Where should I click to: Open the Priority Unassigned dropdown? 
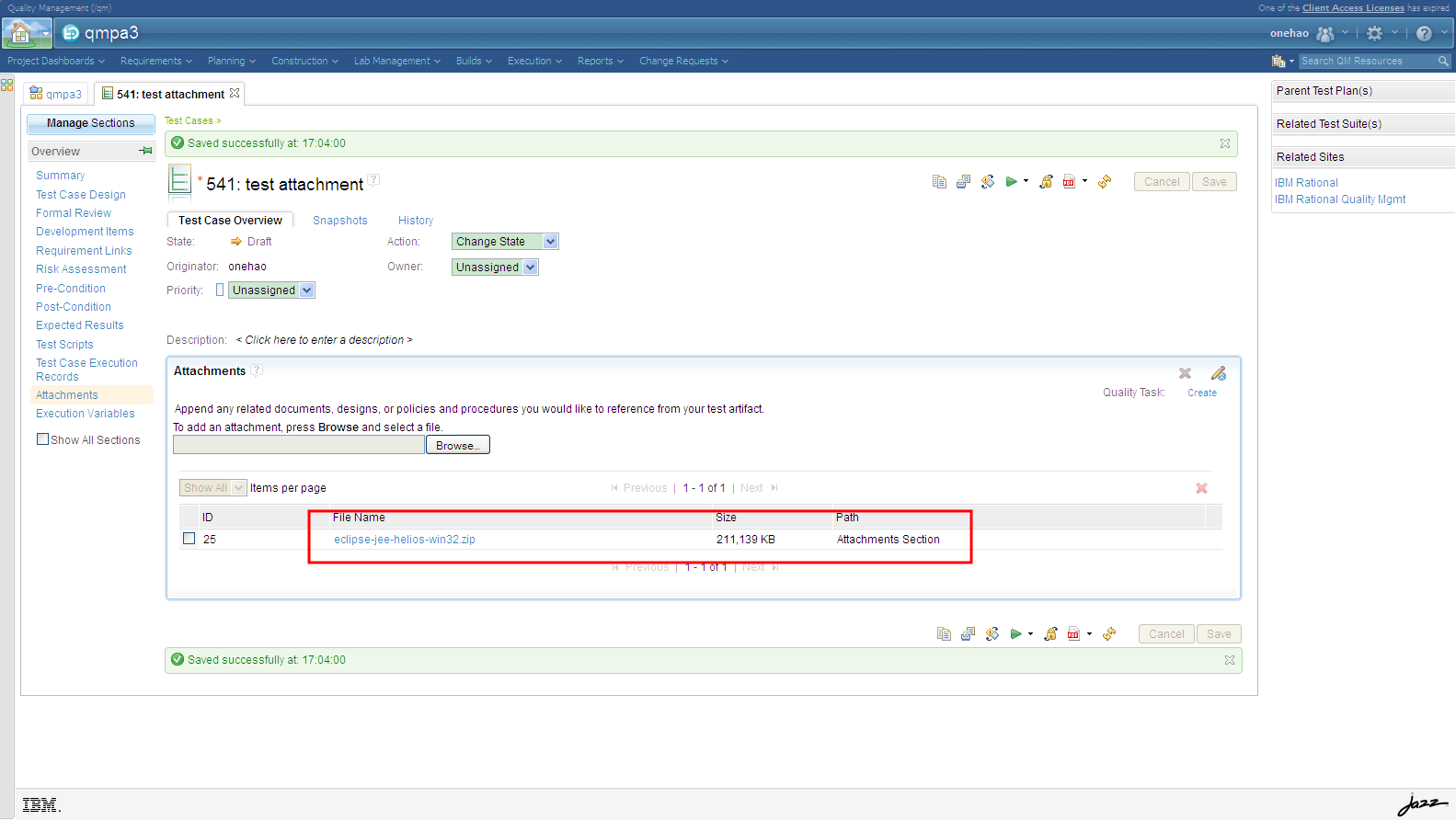(x=271, y=290)
